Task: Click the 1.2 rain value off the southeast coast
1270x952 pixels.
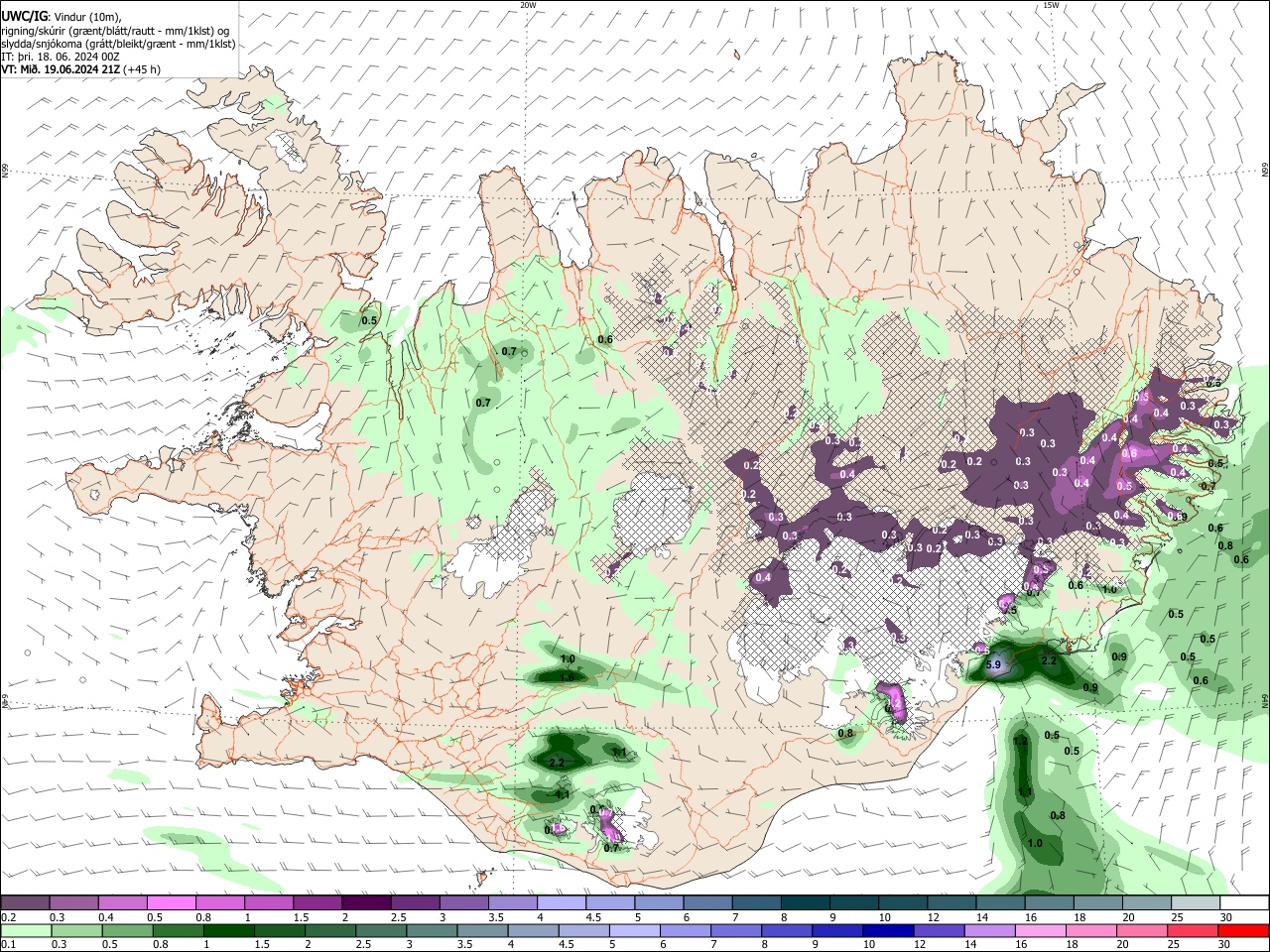Action: click(x=1020, y=741)
